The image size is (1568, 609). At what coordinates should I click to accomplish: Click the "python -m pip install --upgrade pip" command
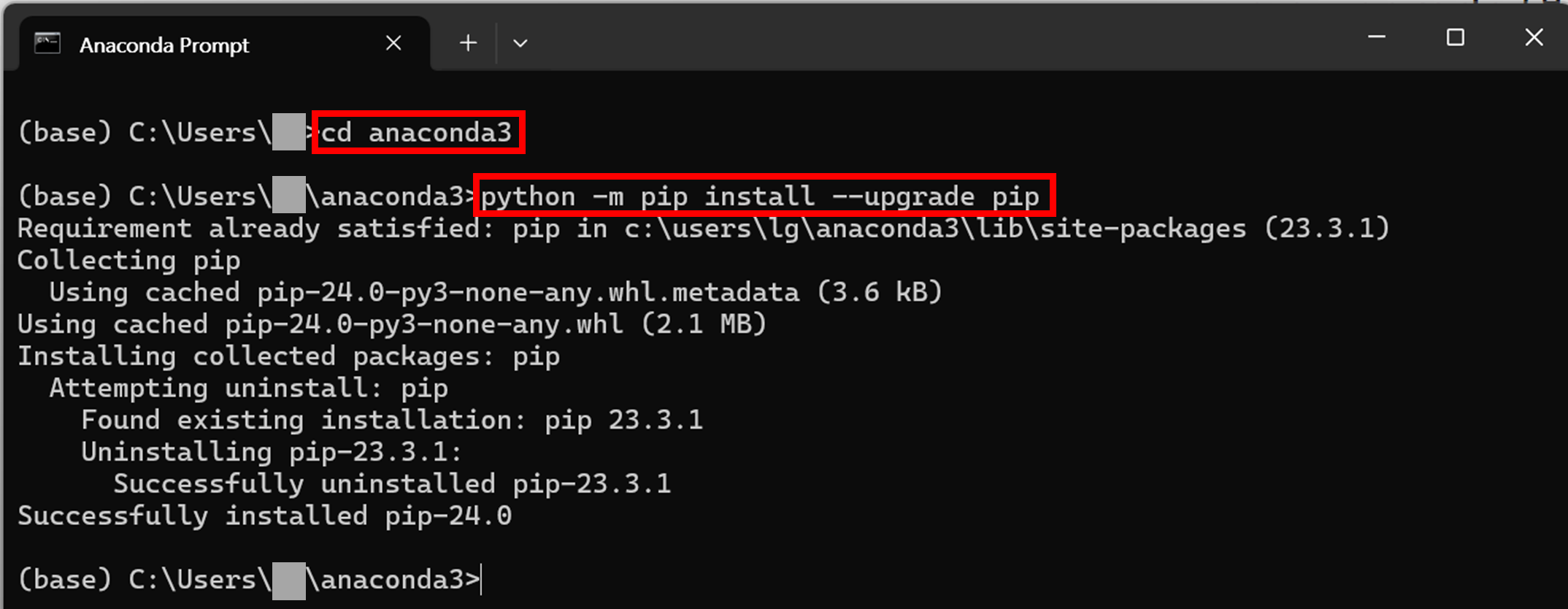(764, 196)
